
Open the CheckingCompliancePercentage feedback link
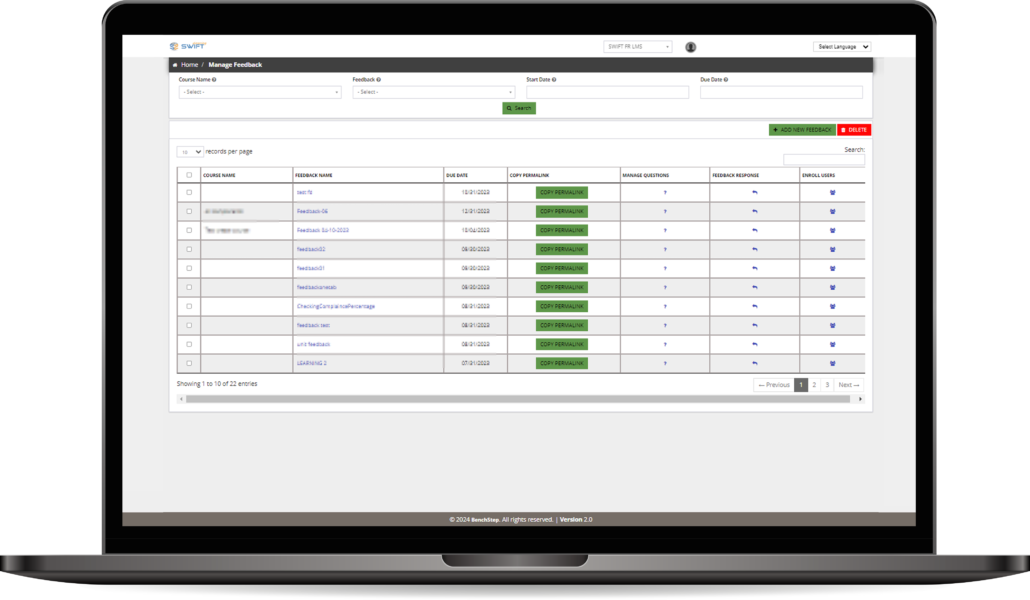tap(336, 306)
